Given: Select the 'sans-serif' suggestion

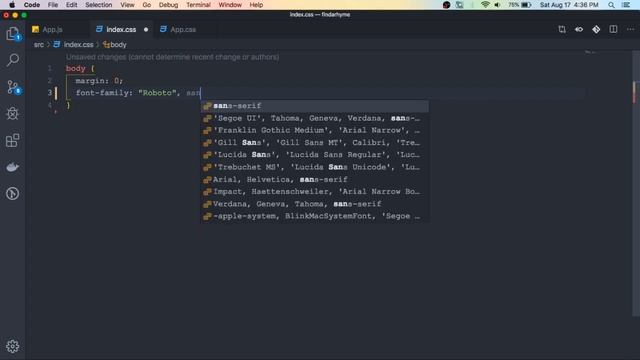Looking at the screenshot, I should tap(314, 106).
